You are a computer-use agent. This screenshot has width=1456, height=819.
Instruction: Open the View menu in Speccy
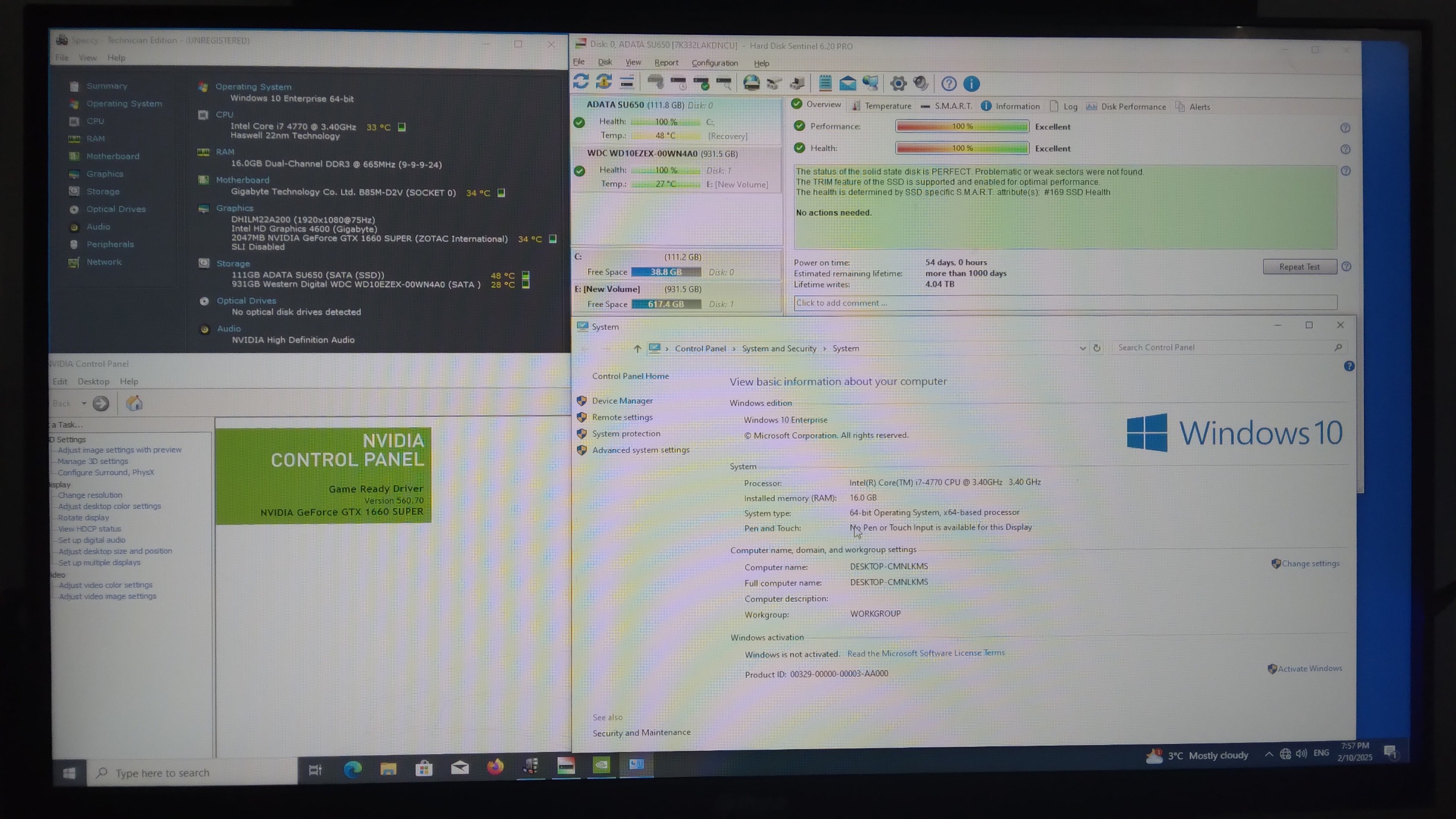coord(88,57)
